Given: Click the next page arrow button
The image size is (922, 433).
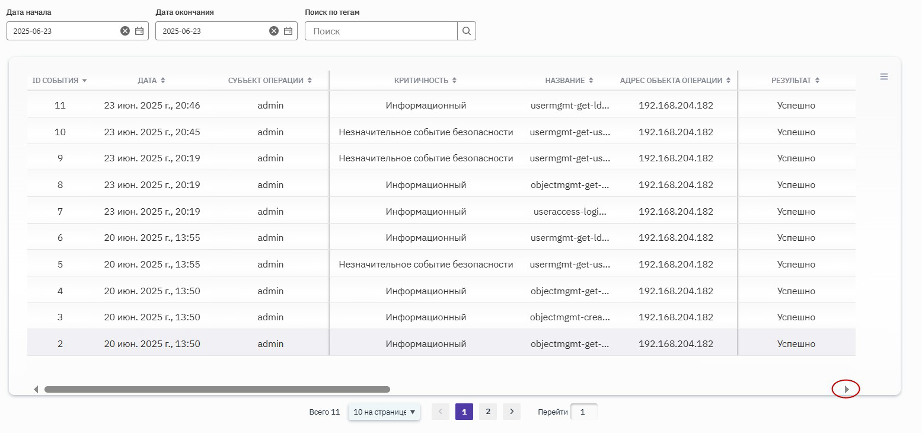Looking at the screenshot, I should [512, 411].
